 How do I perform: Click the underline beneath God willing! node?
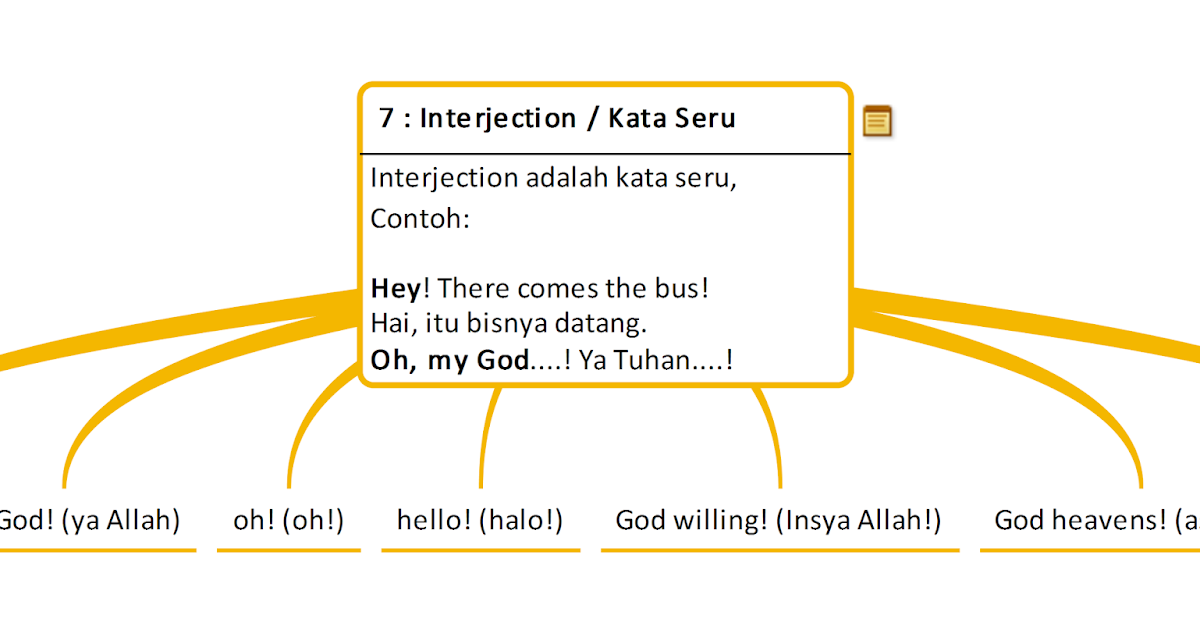780,549
